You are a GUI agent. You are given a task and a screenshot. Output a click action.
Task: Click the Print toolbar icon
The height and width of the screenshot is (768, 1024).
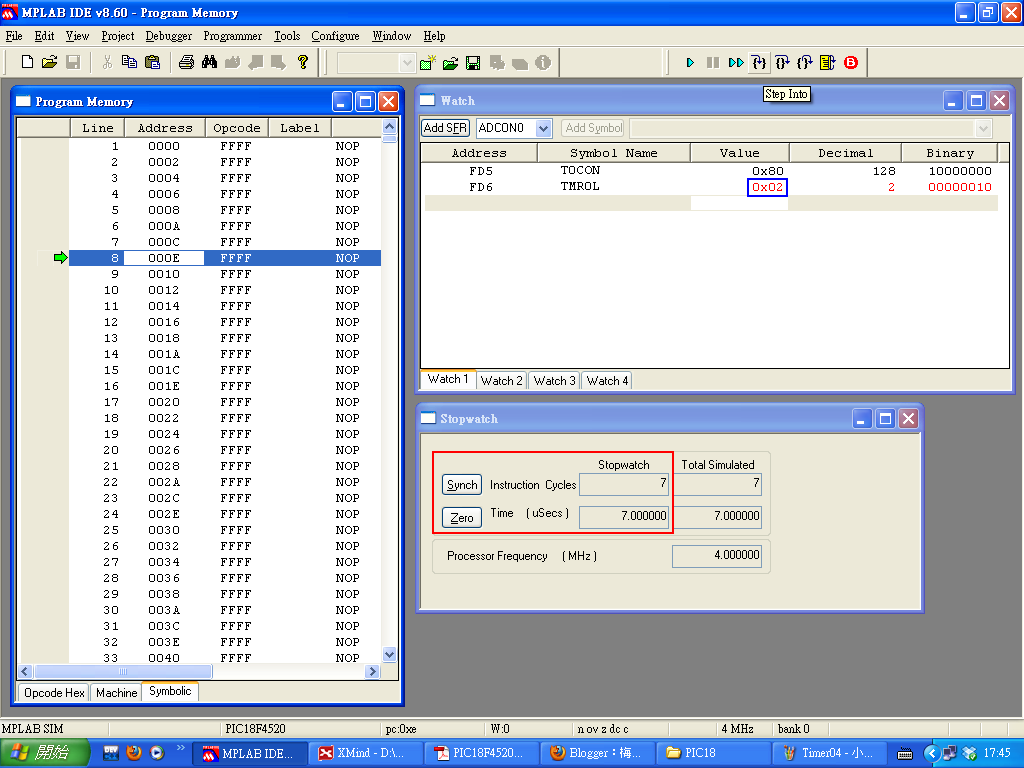(186, 62)
